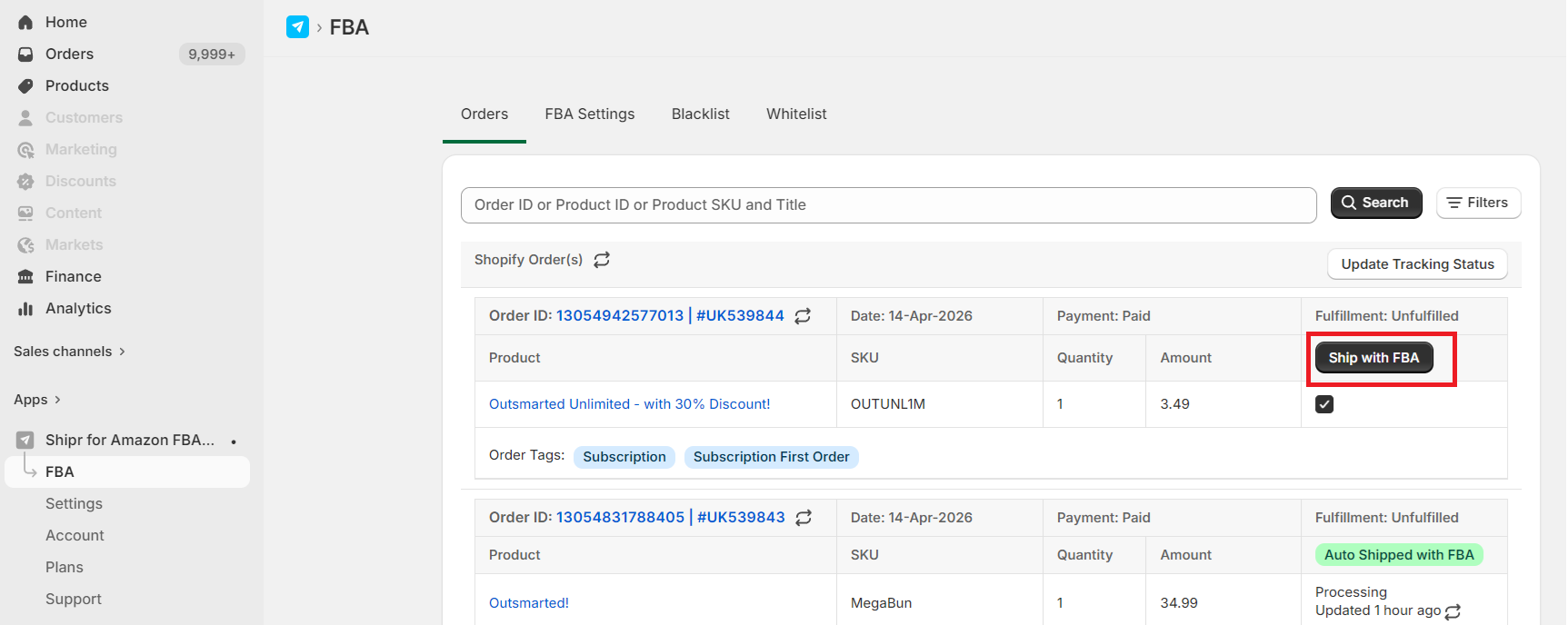Open Products from sidebar tag icon
This screenshot has width=1568, height=625.
click(x=25, y=85)
